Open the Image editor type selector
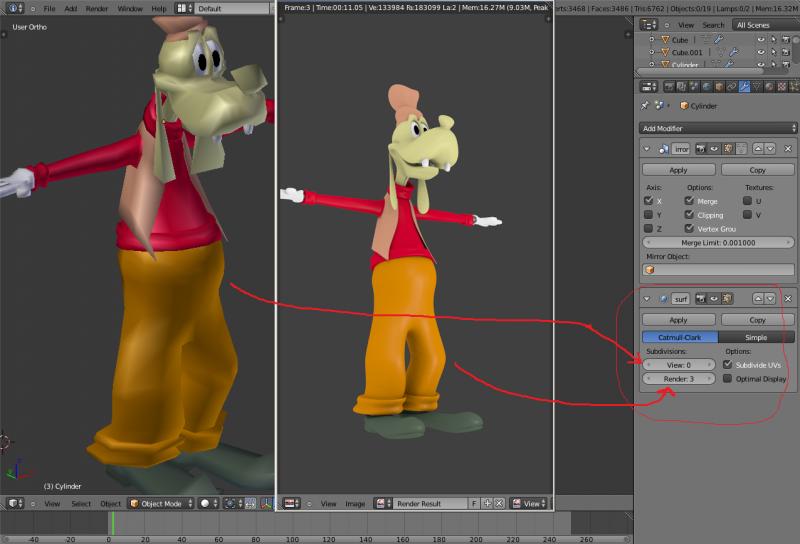 pyautogui.click(x=292, y=503)
